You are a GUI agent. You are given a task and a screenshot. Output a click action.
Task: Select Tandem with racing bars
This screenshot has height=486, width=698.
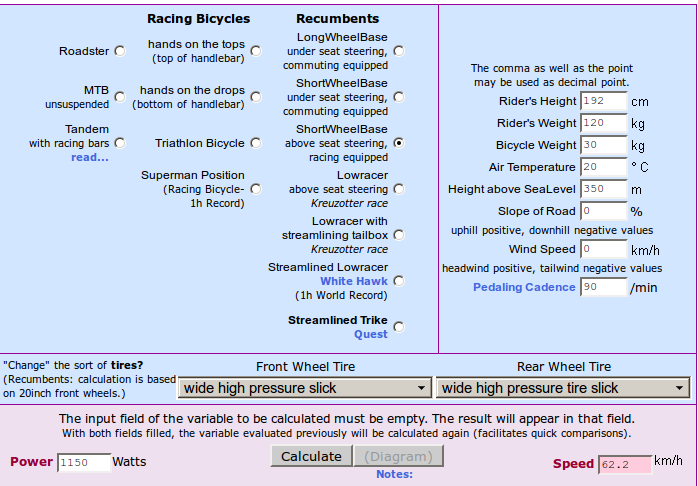(x=120, y=143)
